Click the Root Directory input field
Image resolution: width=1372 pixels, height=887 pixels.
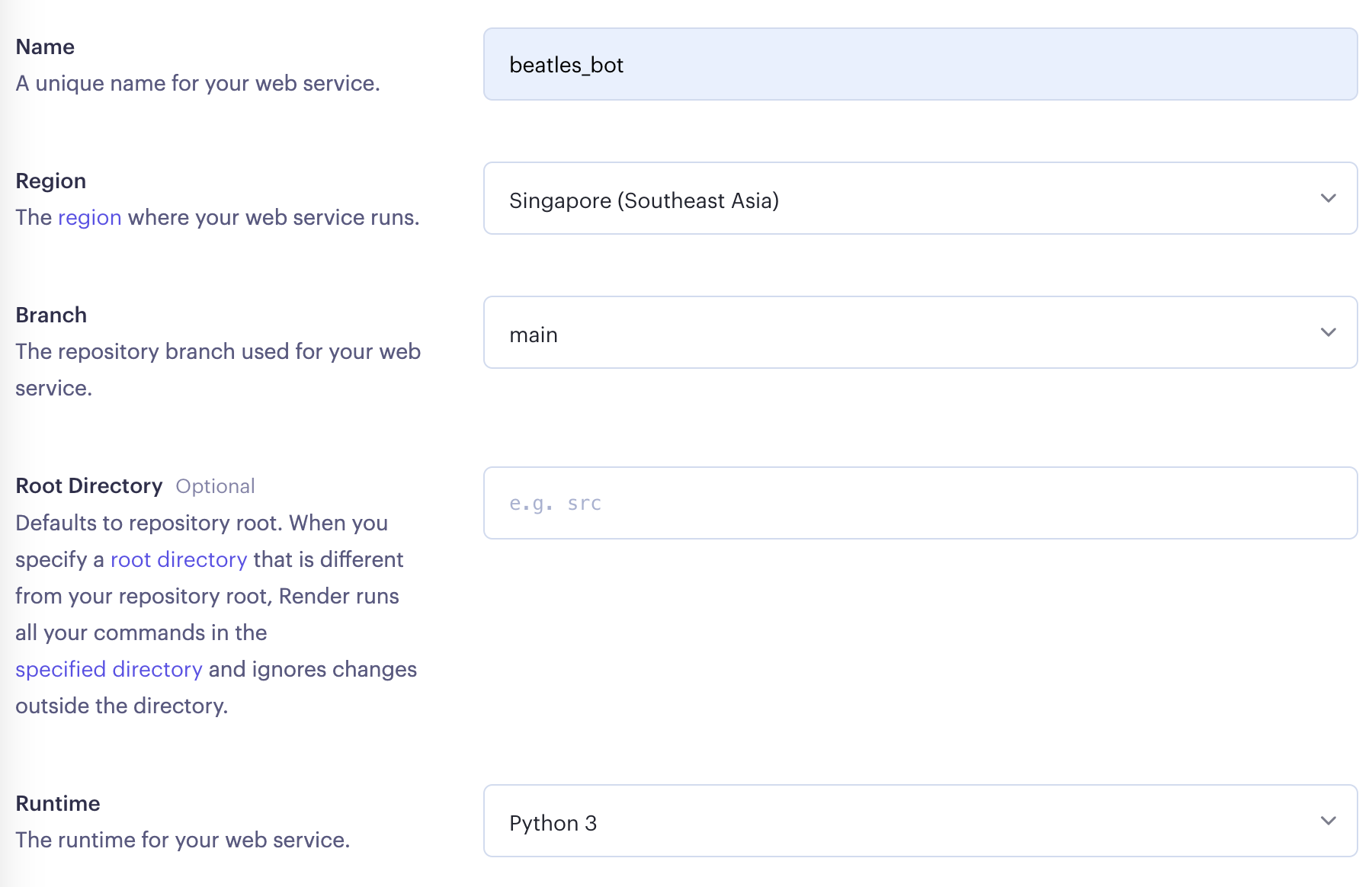coord(838,503)
